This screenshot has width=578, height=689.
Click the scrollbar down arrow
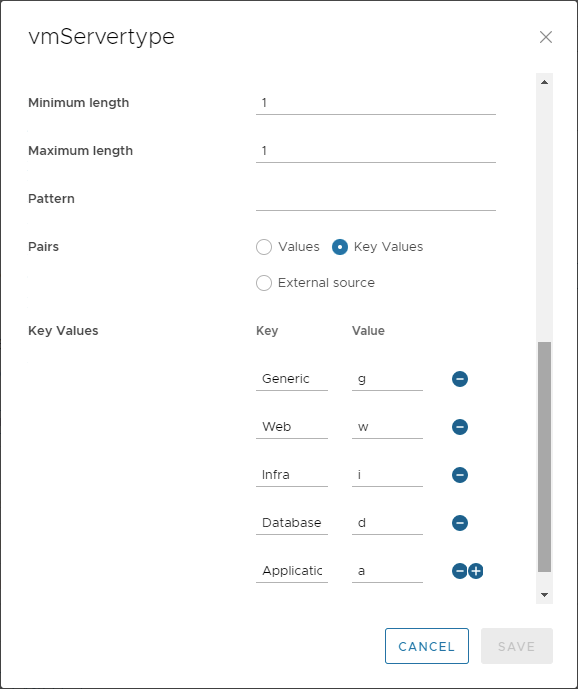point(544,595)
